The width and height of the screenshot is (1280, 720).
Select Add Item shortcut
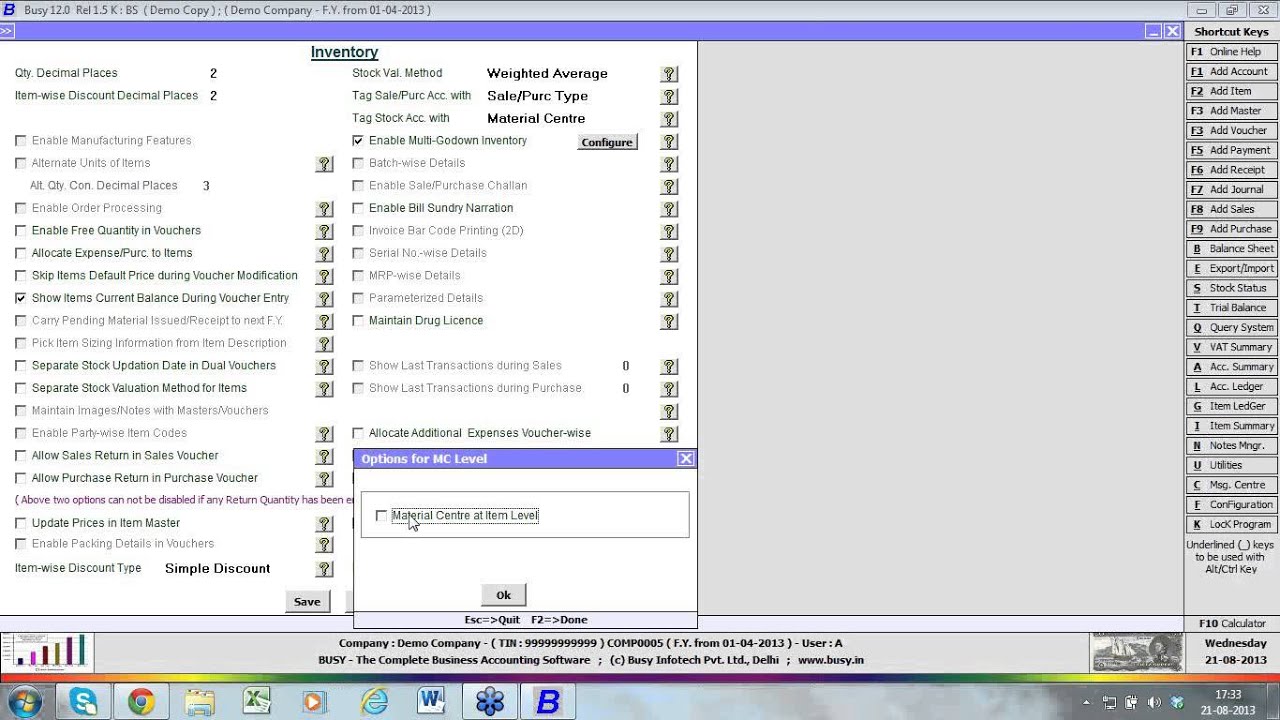(x=1232, y=91)
